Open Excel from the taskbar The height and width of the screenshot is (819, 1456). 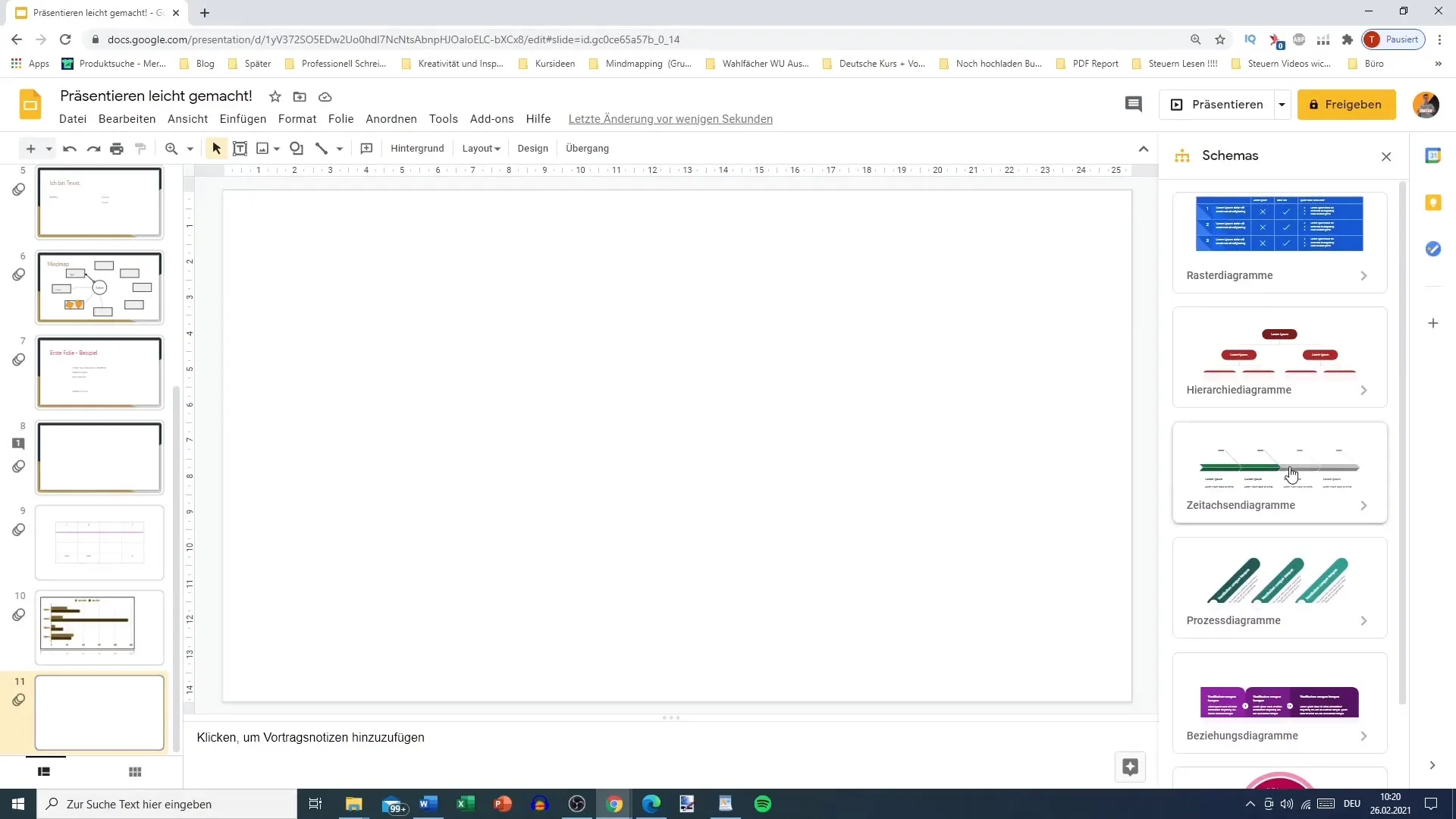pyautogui.click(x=465, y=804)
